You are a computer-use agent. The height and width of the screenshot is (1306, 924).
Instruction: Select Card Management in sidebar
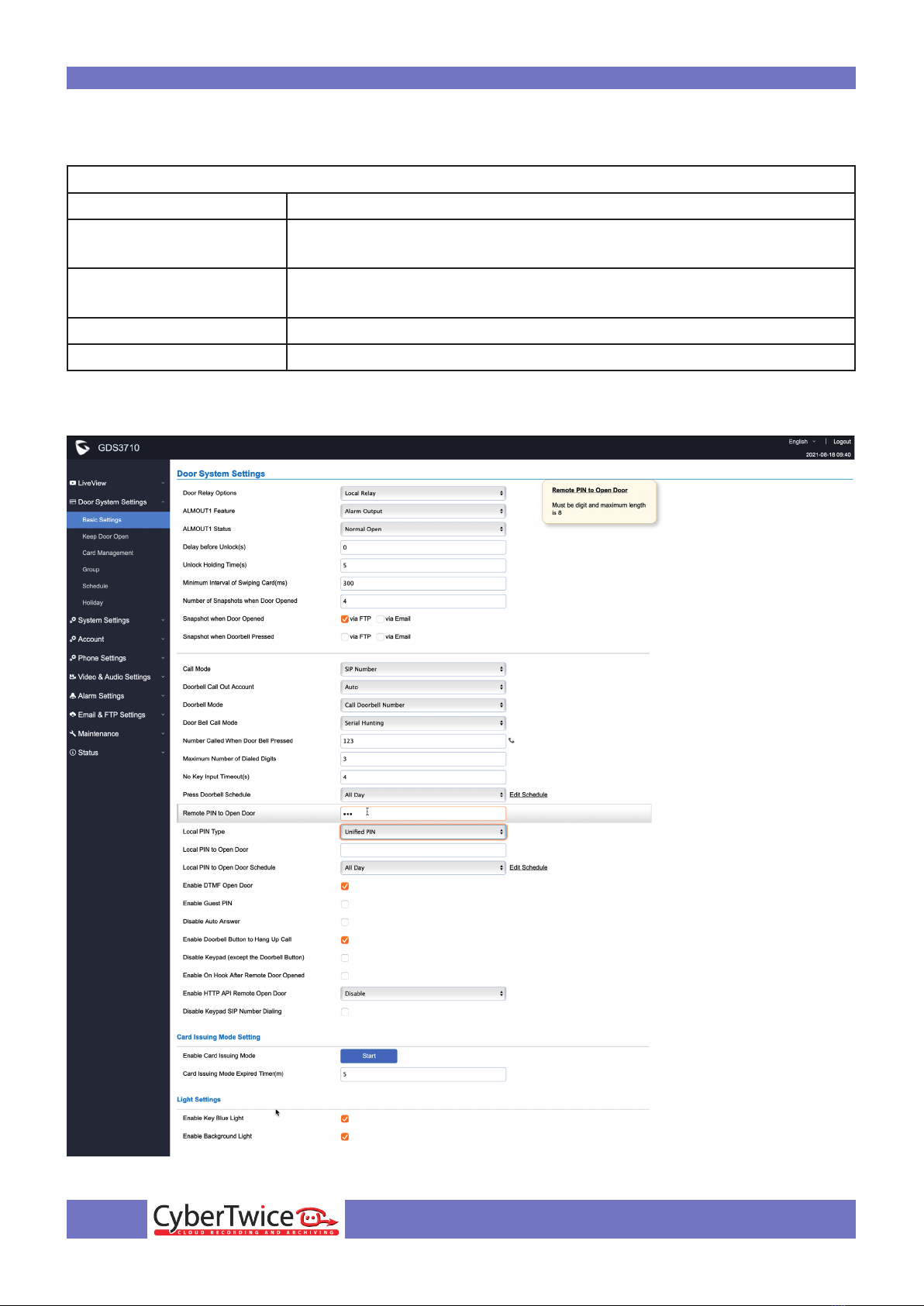click(108, 553)
